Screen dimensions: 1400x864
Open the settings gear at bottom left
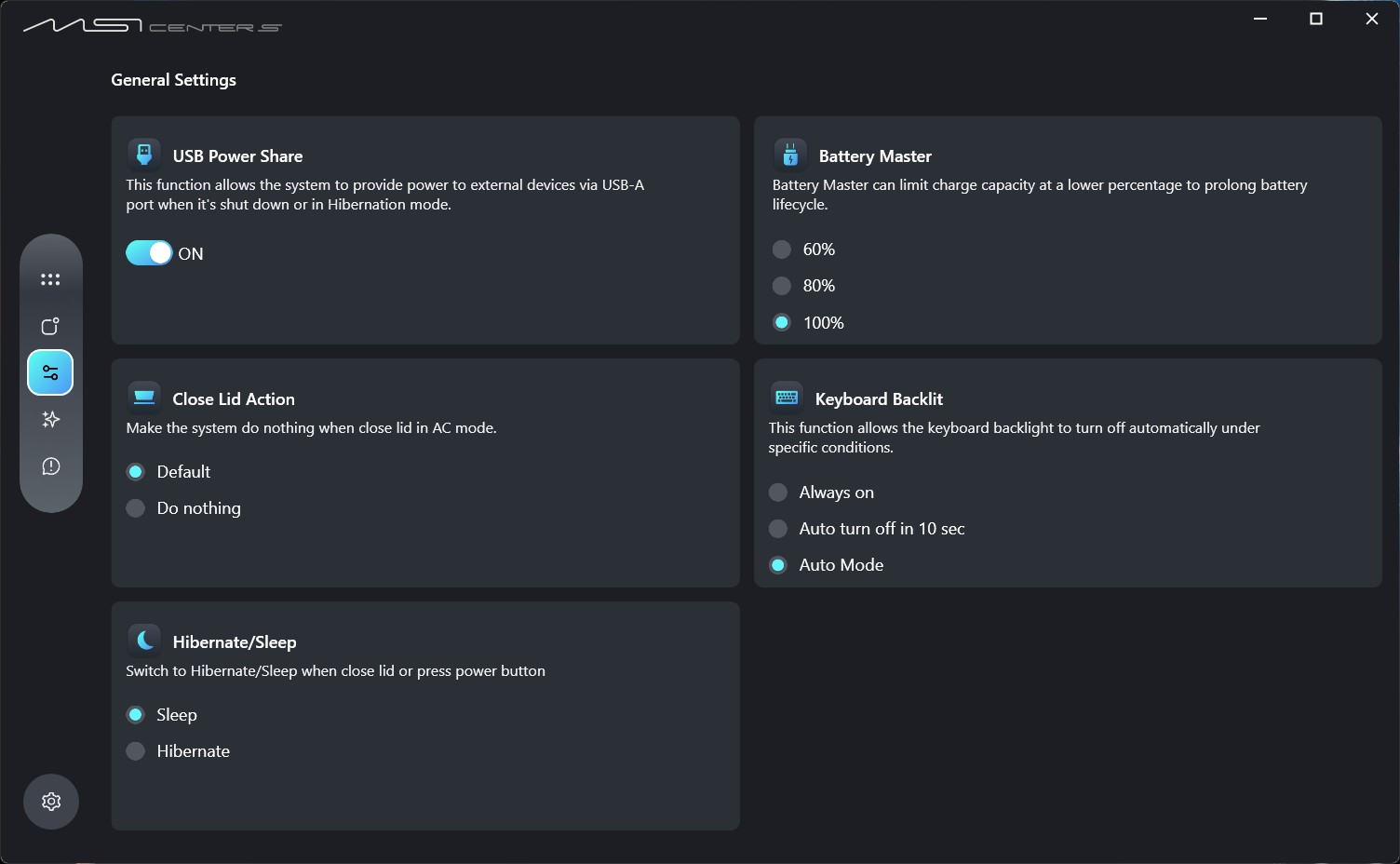click(x=51, y=802)
